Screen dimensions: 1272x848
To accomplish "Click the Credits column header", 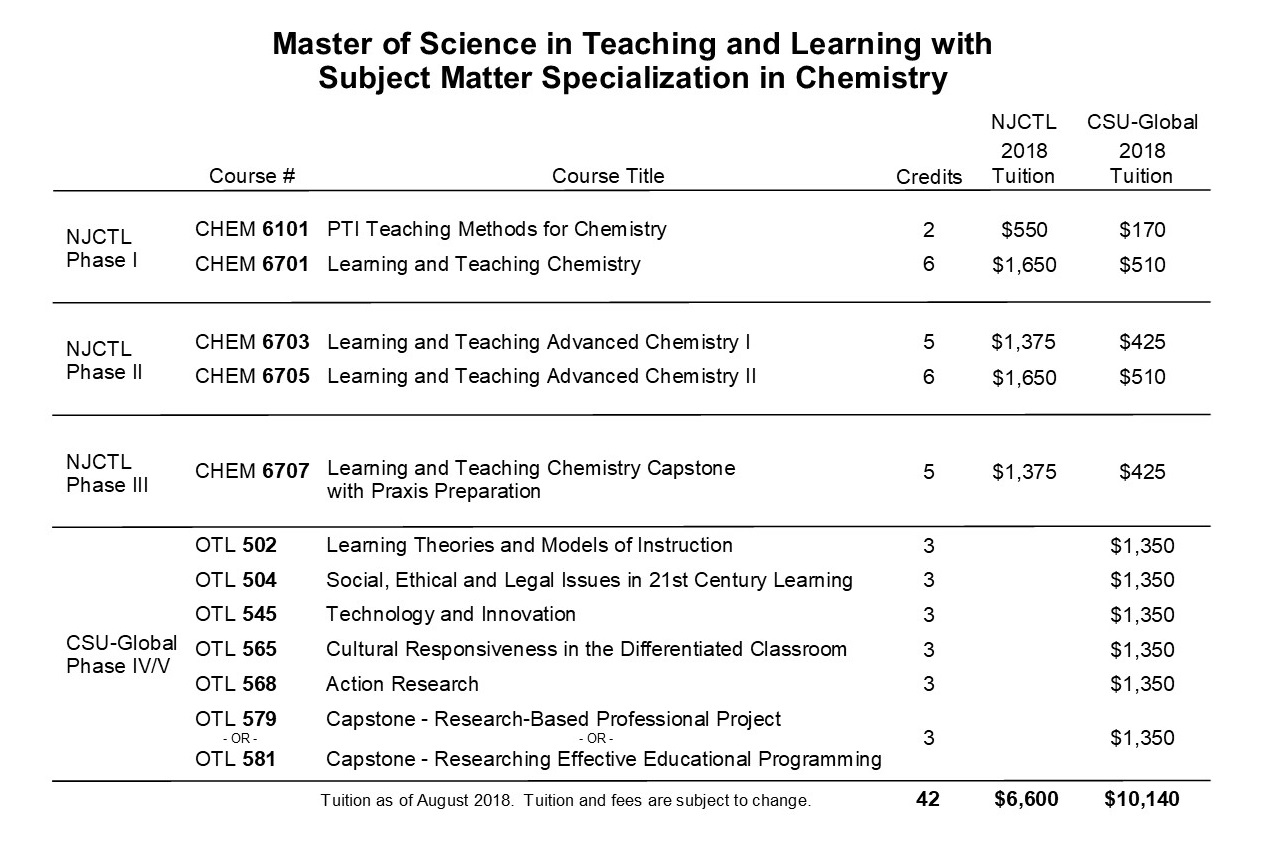I will click(929, 177).
